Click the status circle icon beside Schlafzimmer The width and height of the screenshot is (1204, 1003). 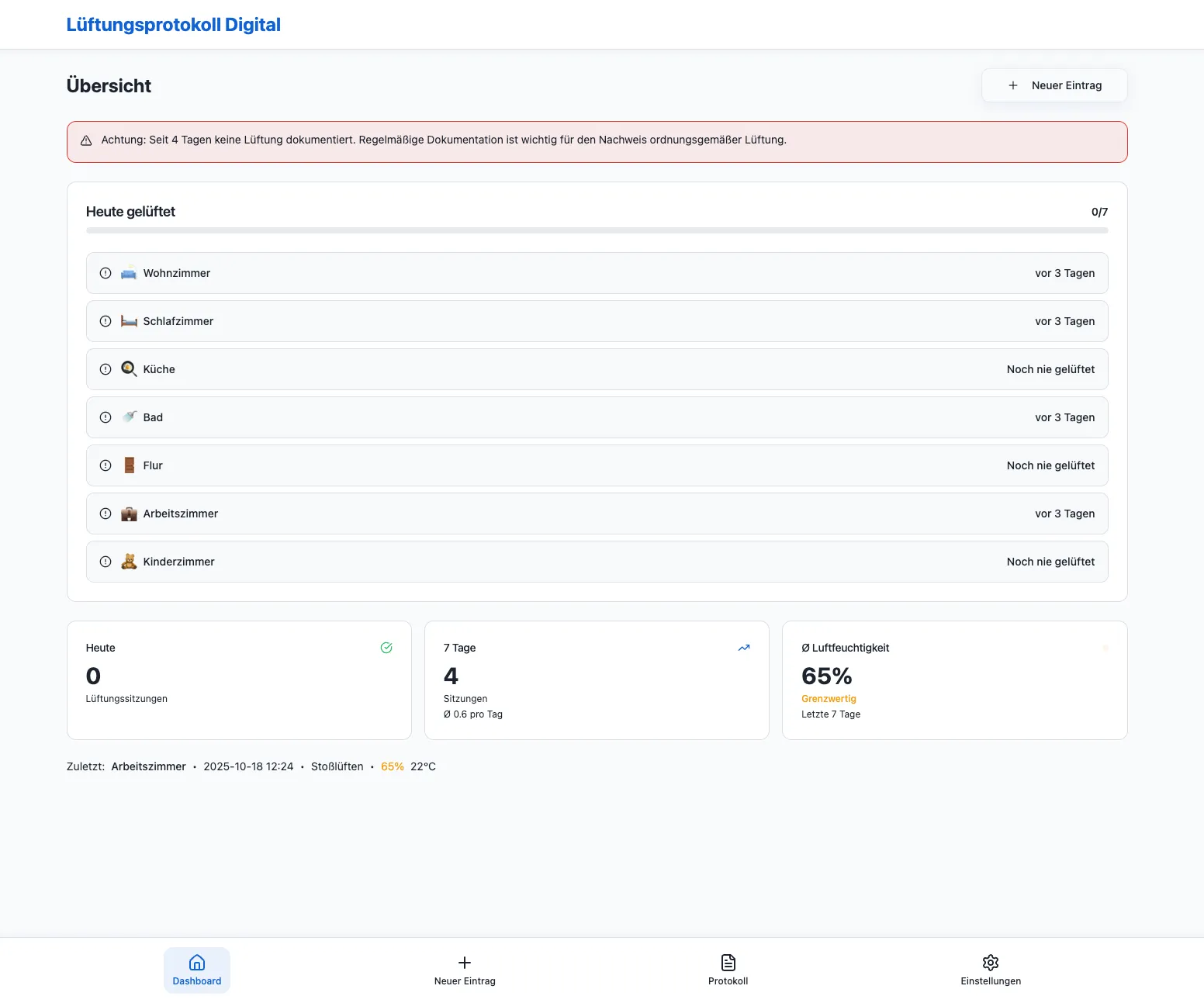[x=106, y=321]
